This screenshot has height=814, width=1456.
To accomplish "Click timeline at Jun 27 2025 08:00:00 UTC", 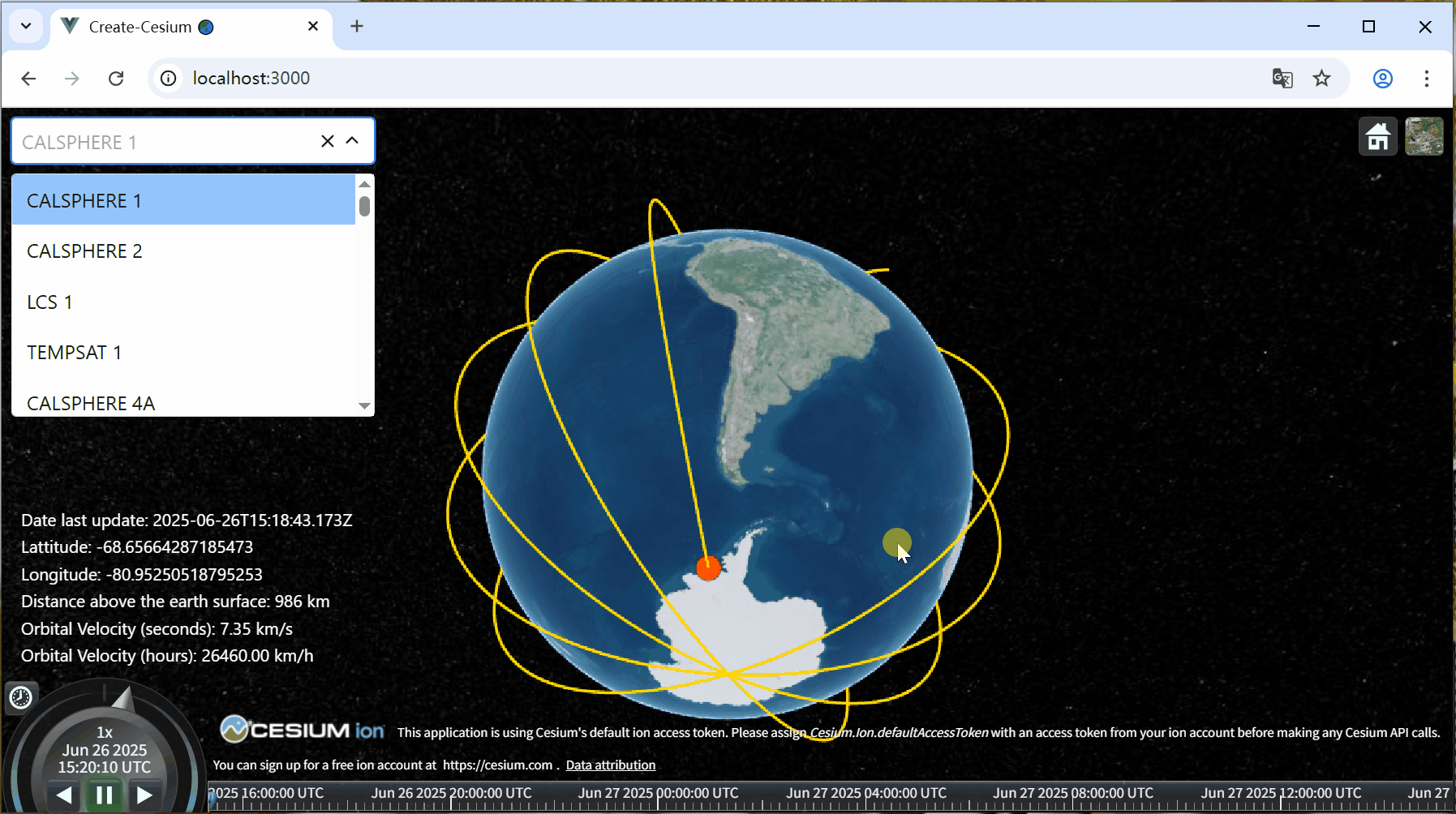I will tap(1073, 794).
